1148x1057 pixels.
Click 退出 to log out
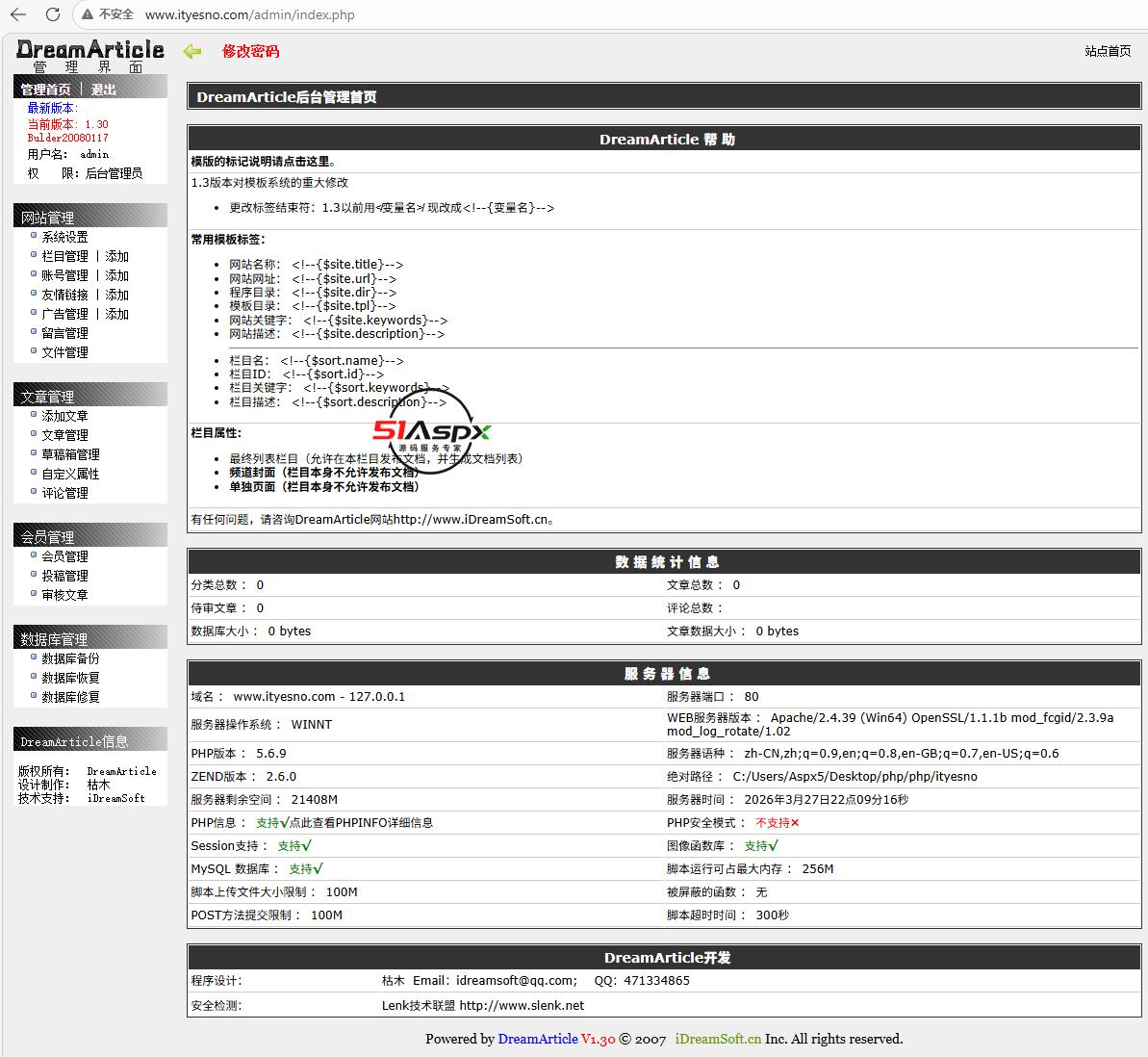pos(103,90)
